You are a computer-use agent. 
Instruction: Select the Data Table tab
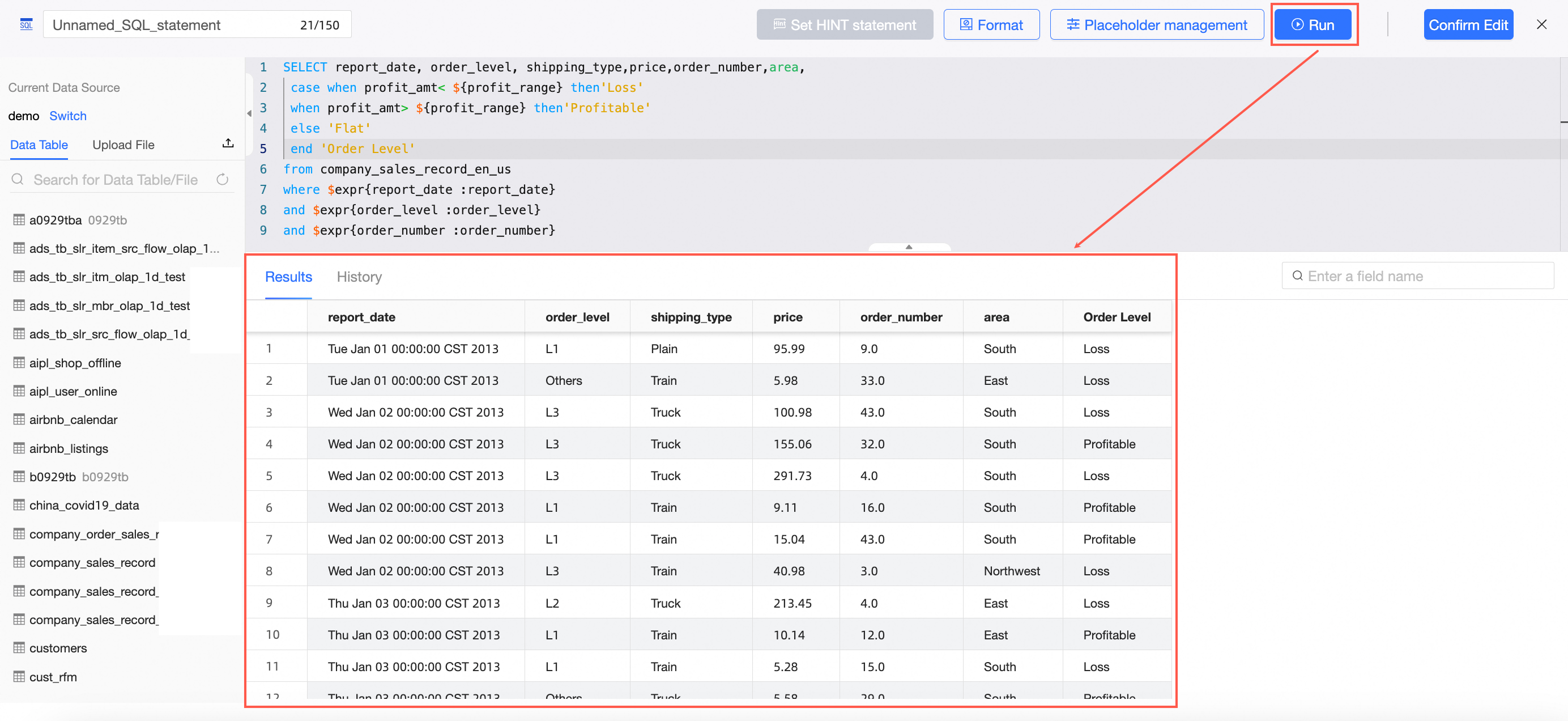click(x=39, y=145)
